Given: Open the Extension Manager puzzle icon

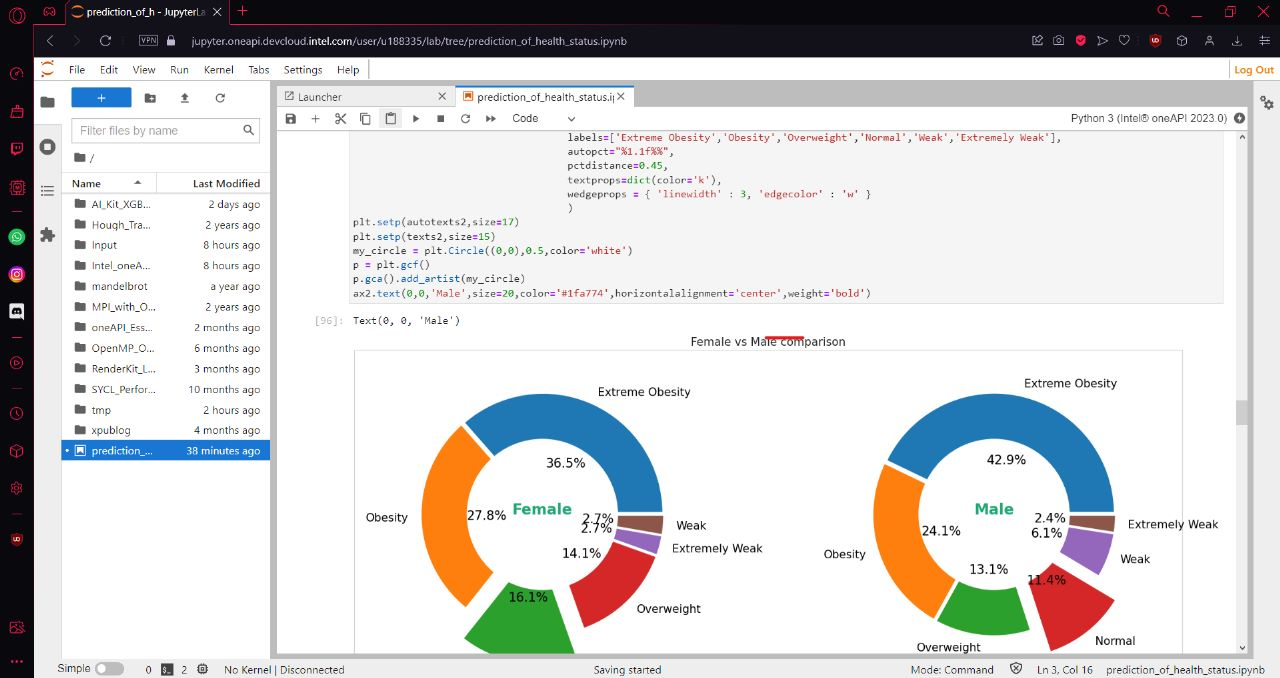Looking at the screenshot, I should coord(47,235).
